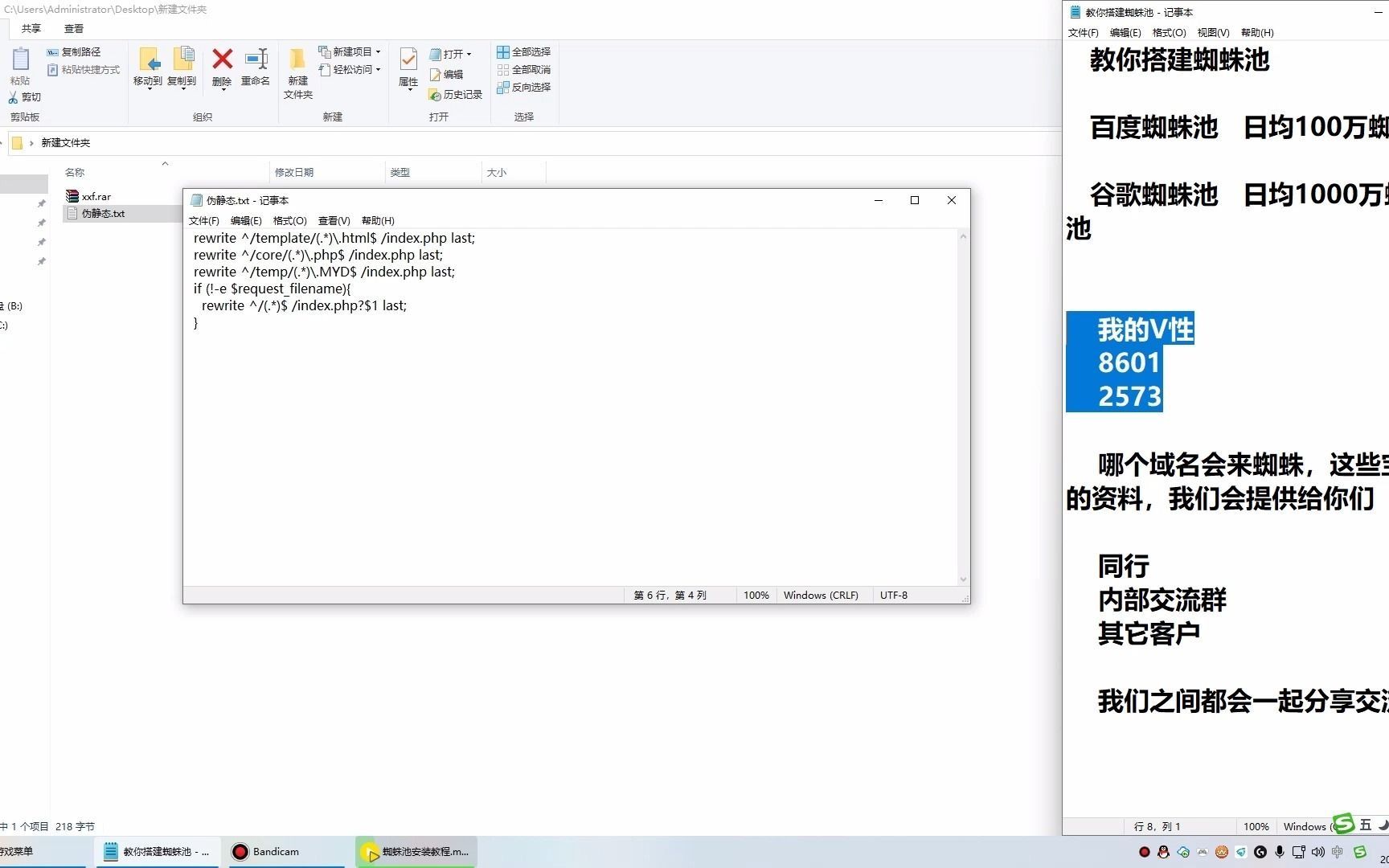Open Move to (移动到) dropdown
Screen dimensions: 1389x868
[x=149, y=88]
